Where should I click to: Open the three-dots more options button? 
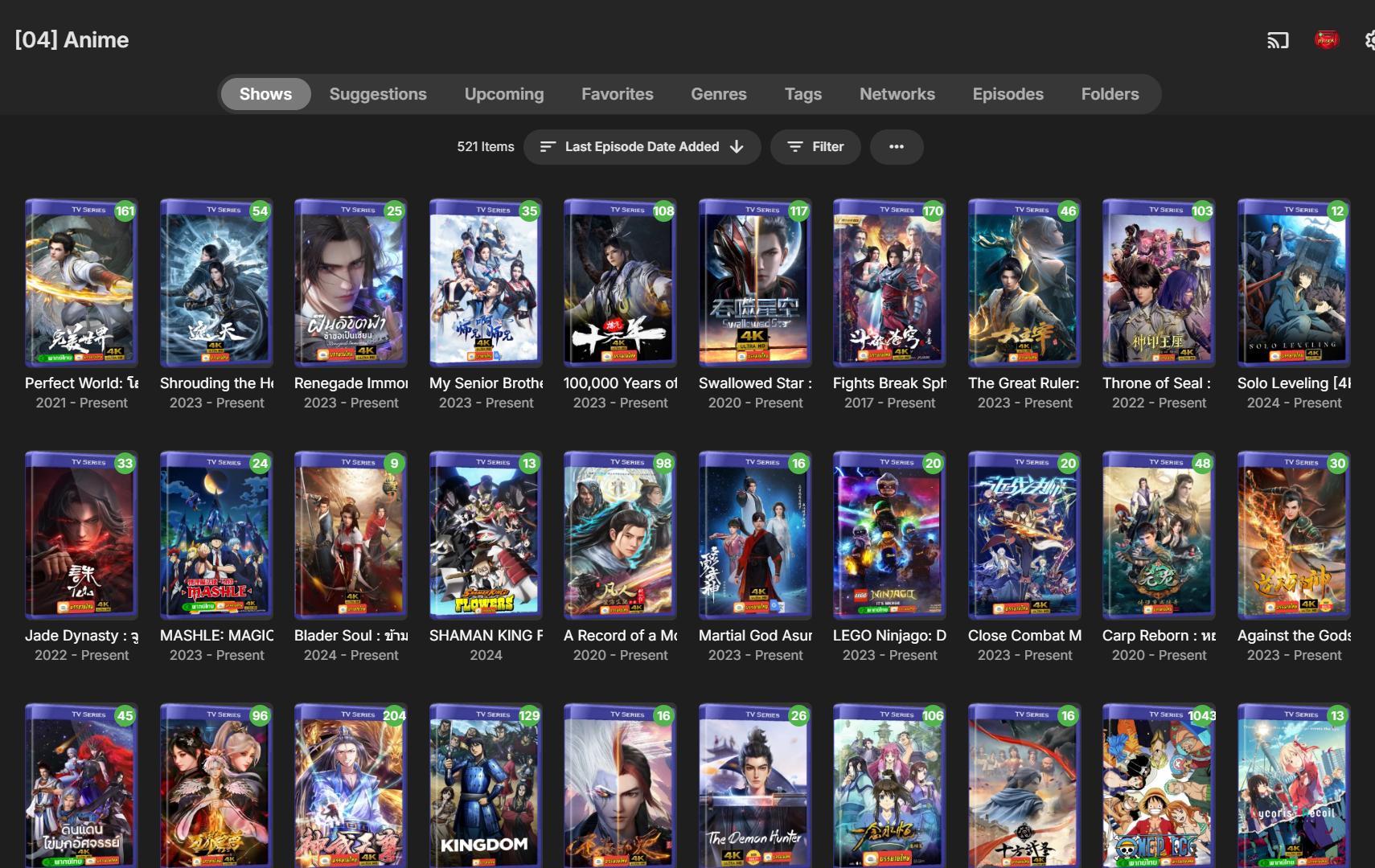coord(897,147)
